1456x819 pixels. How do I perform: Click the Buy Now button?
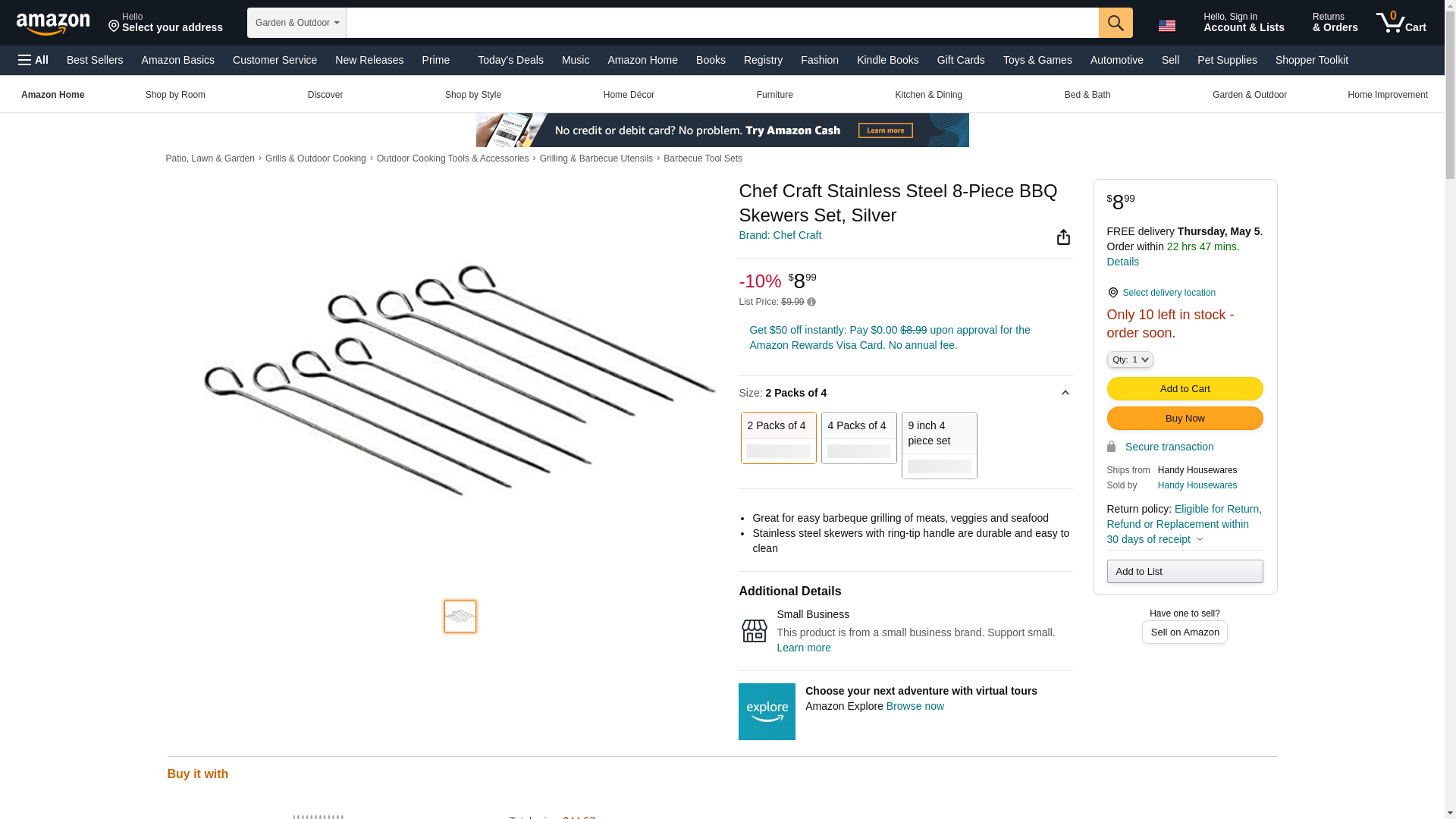1185,418
